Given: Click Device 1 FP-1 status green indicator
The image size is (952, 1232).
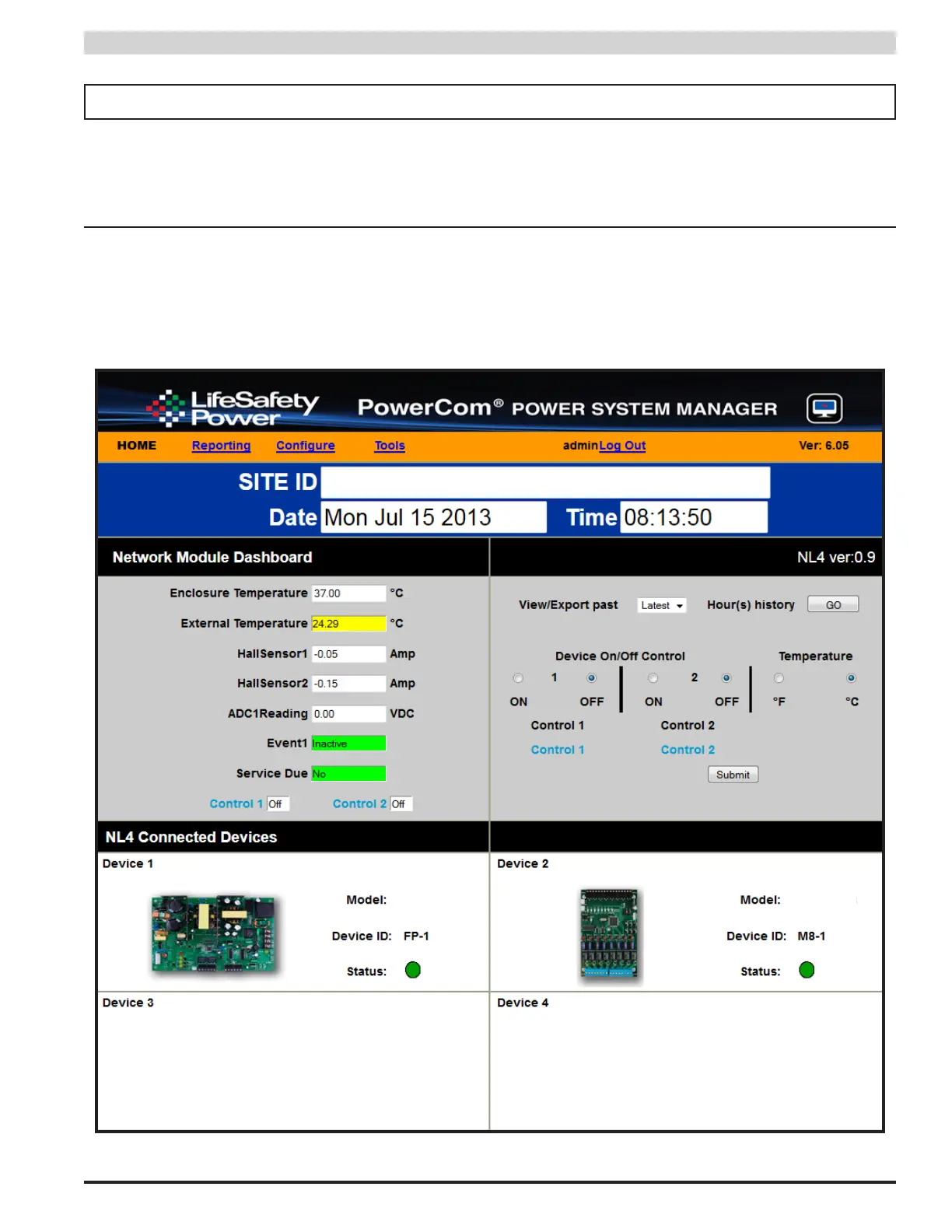Looking at the screenshot, I should click(x=413, y=970).
